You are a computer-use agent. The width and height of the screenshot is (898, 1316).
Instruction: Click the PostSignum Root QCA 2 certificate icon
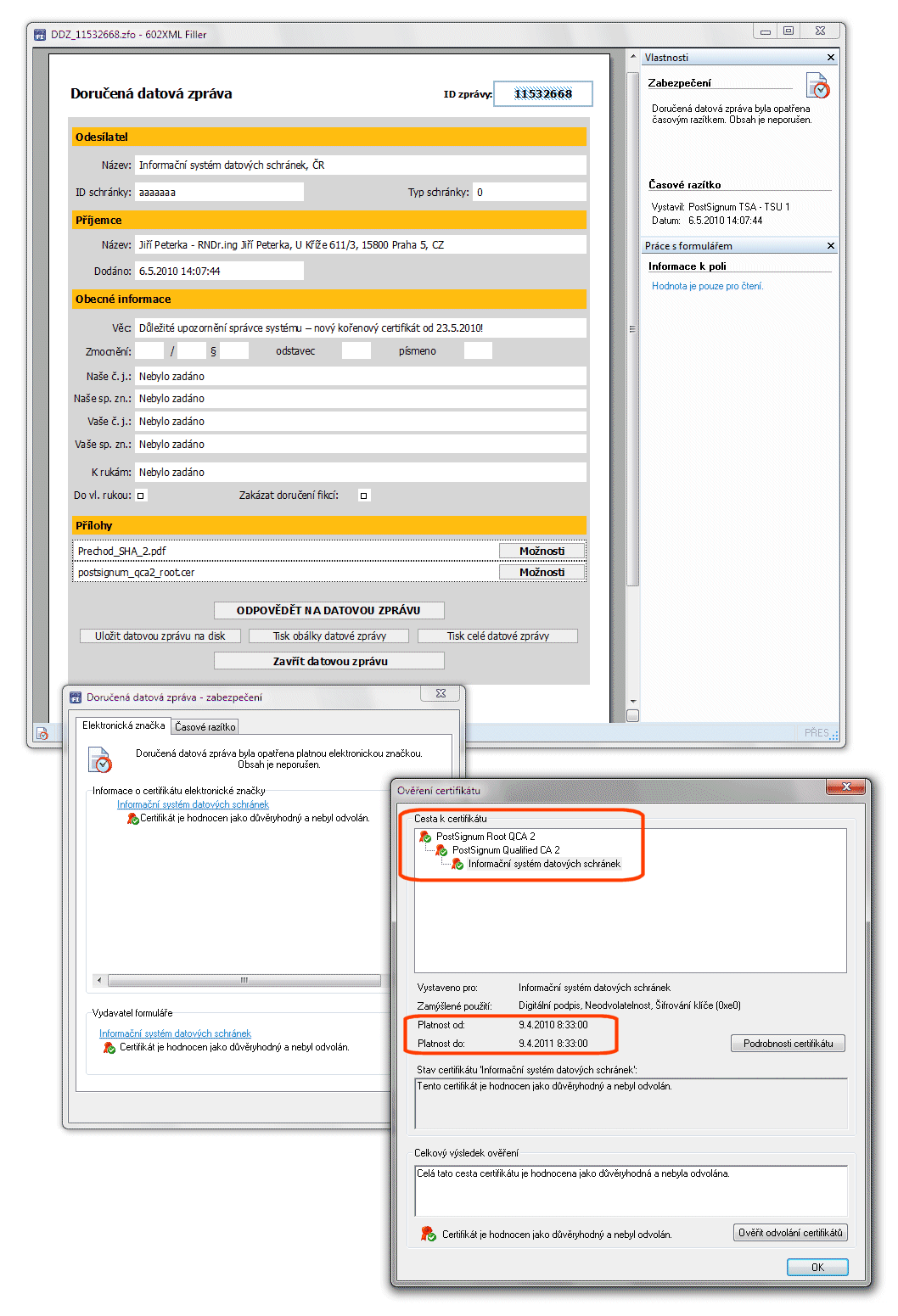(x=426, y=837)
